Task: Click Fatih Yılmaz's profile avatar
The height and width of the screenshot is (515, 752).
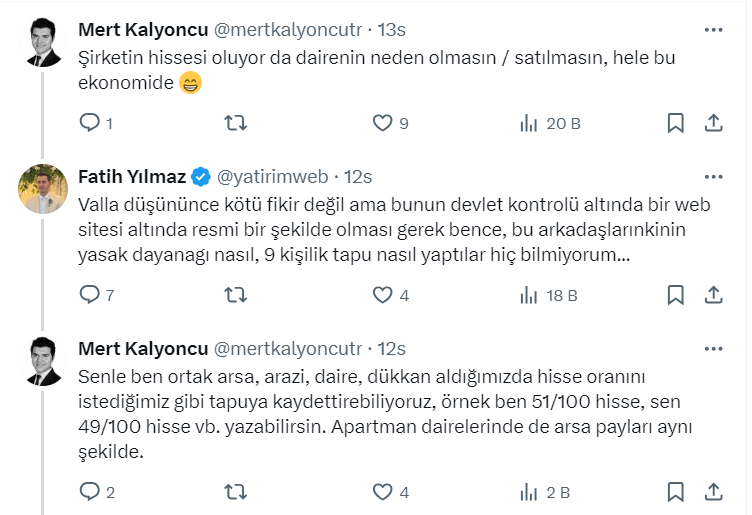Action: (x=44, y=188)
